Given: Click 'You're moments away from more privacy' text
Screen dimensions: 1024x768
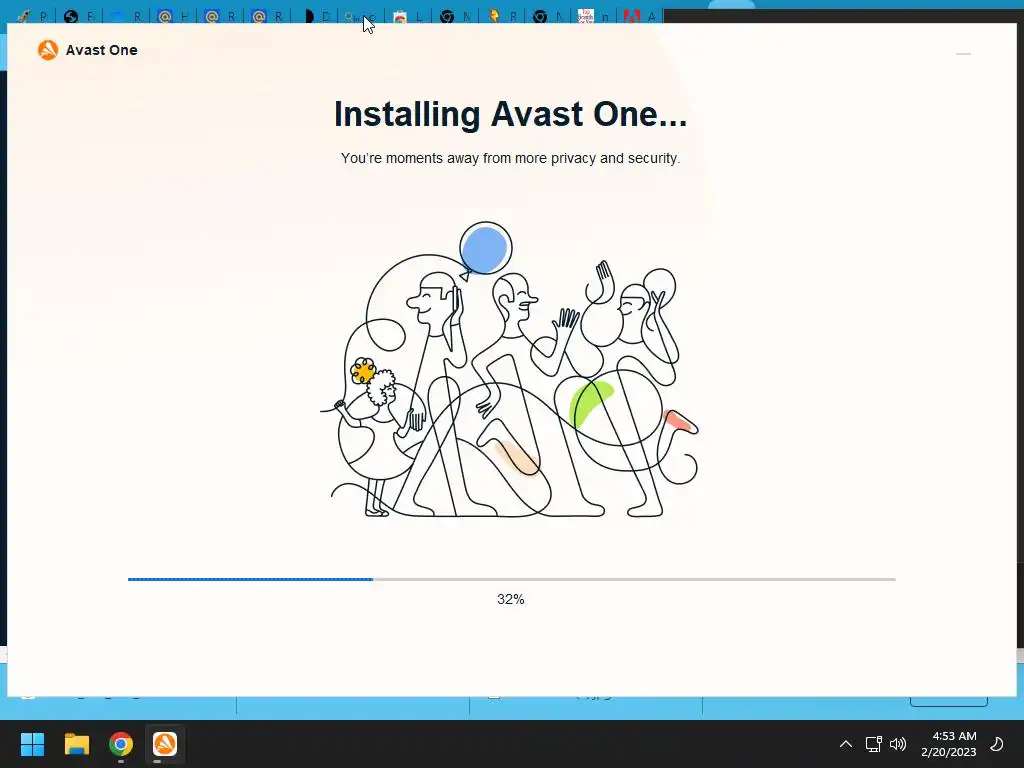Looking at the screenshot, I should coord(511,158).
